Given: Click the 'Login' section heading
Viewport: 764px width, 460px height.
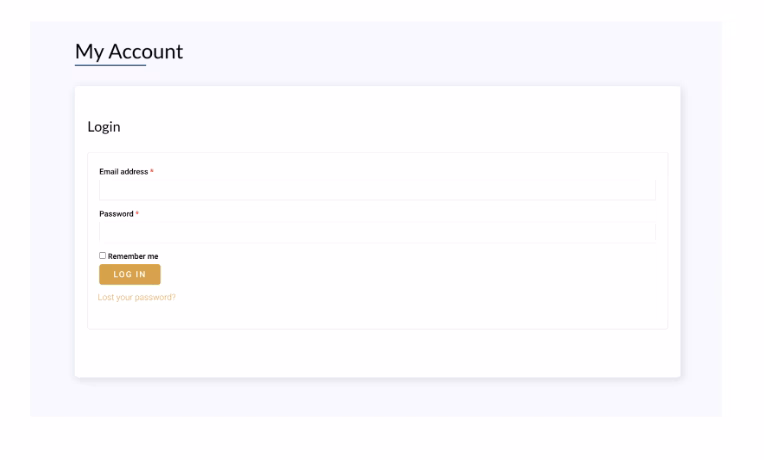Looking at the screenshot, I should 103,127.
